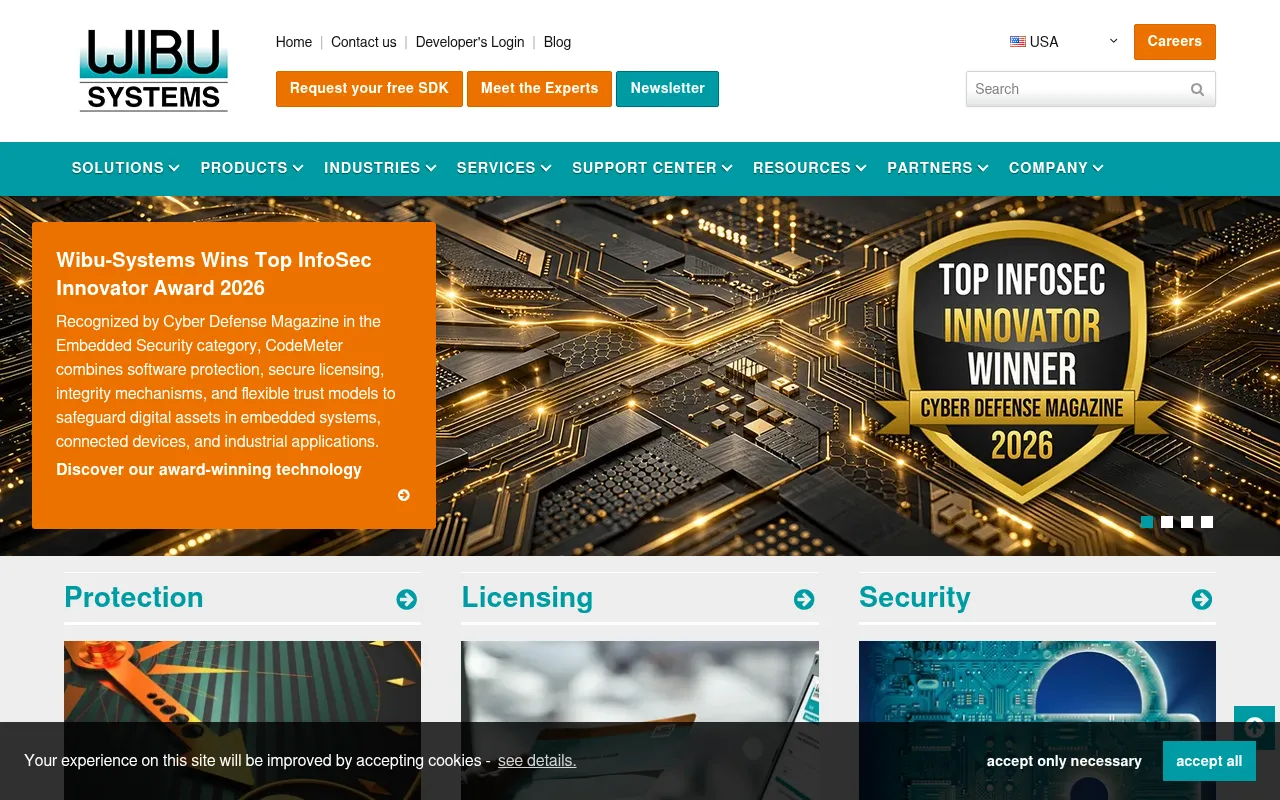
Task: Select the fourth carousel slide indicator
Action: coord(1207,522)
